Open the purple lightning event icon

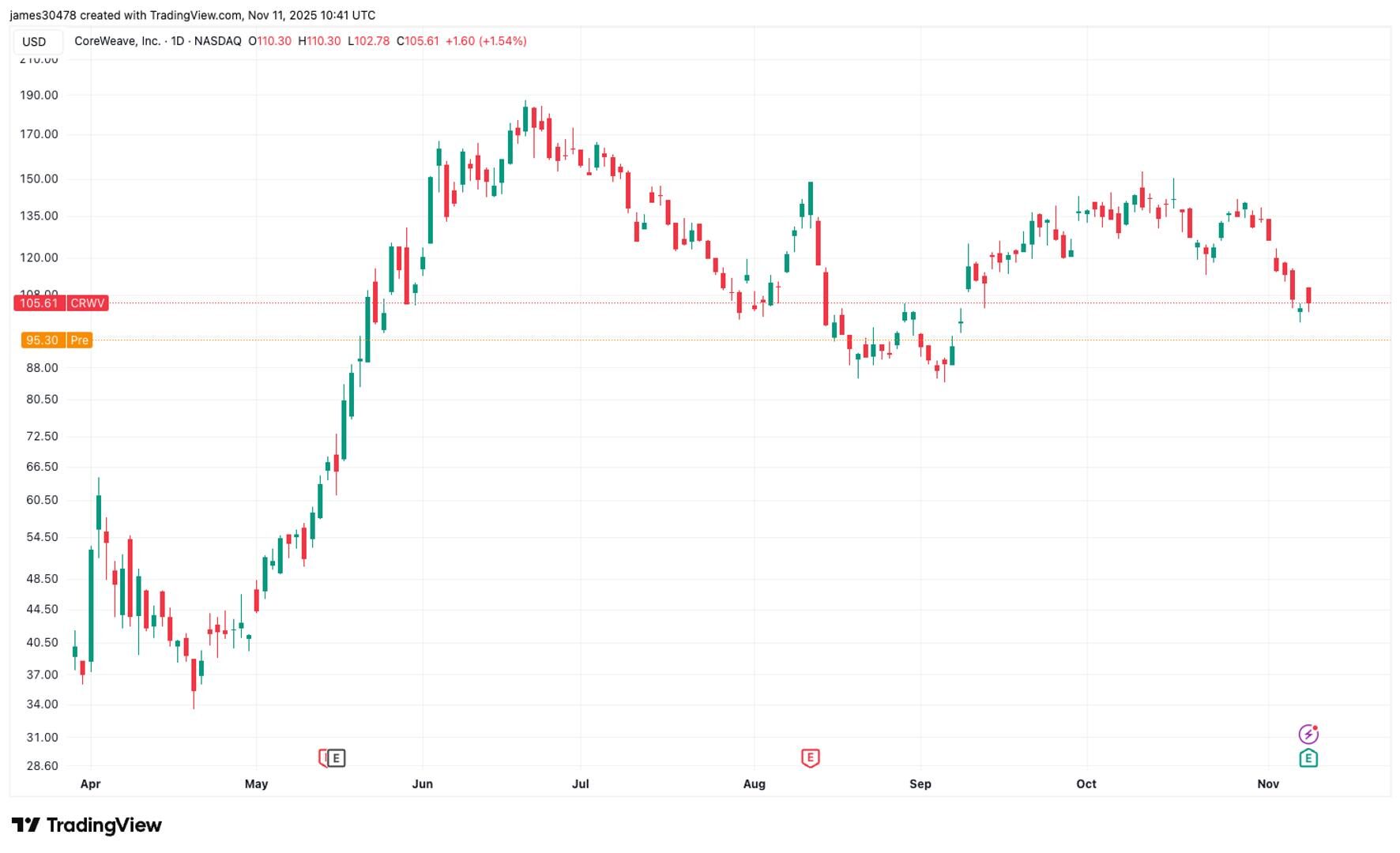pyautogui.click(x=1308, y=735)
